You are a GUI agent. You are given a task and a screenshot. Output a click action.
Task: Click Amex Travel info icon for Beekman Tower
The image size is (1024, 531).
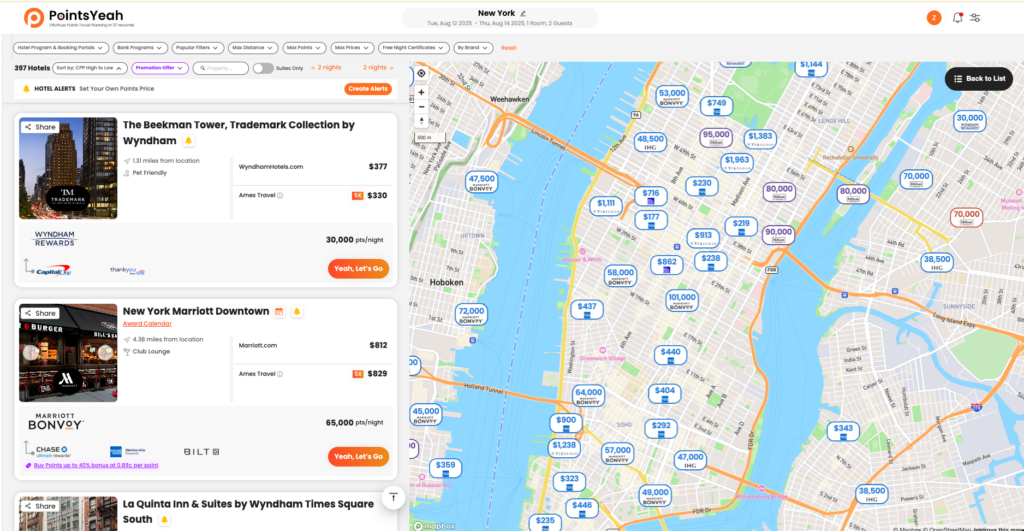[280, 195]
